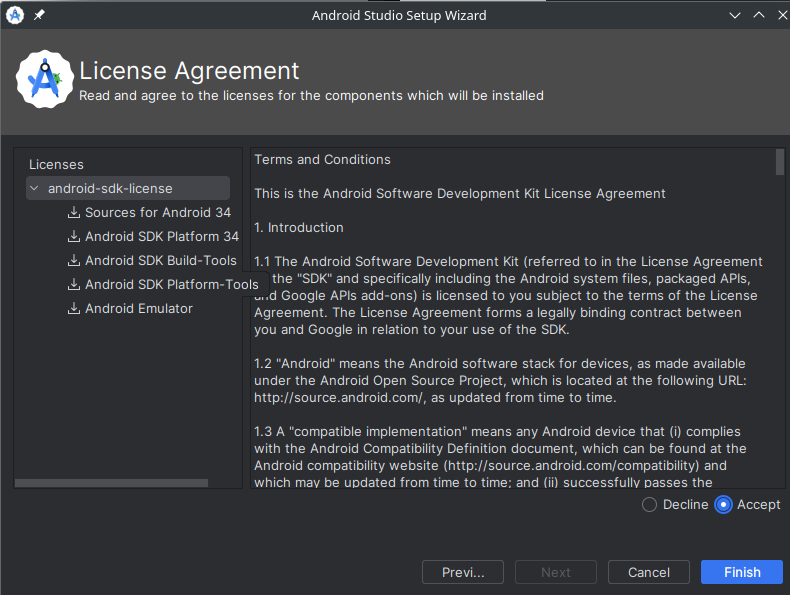Click the Android Studio logo in header
Image resolution: width=790 pixels, height=595 pixels.
click(x=45, y=80)
